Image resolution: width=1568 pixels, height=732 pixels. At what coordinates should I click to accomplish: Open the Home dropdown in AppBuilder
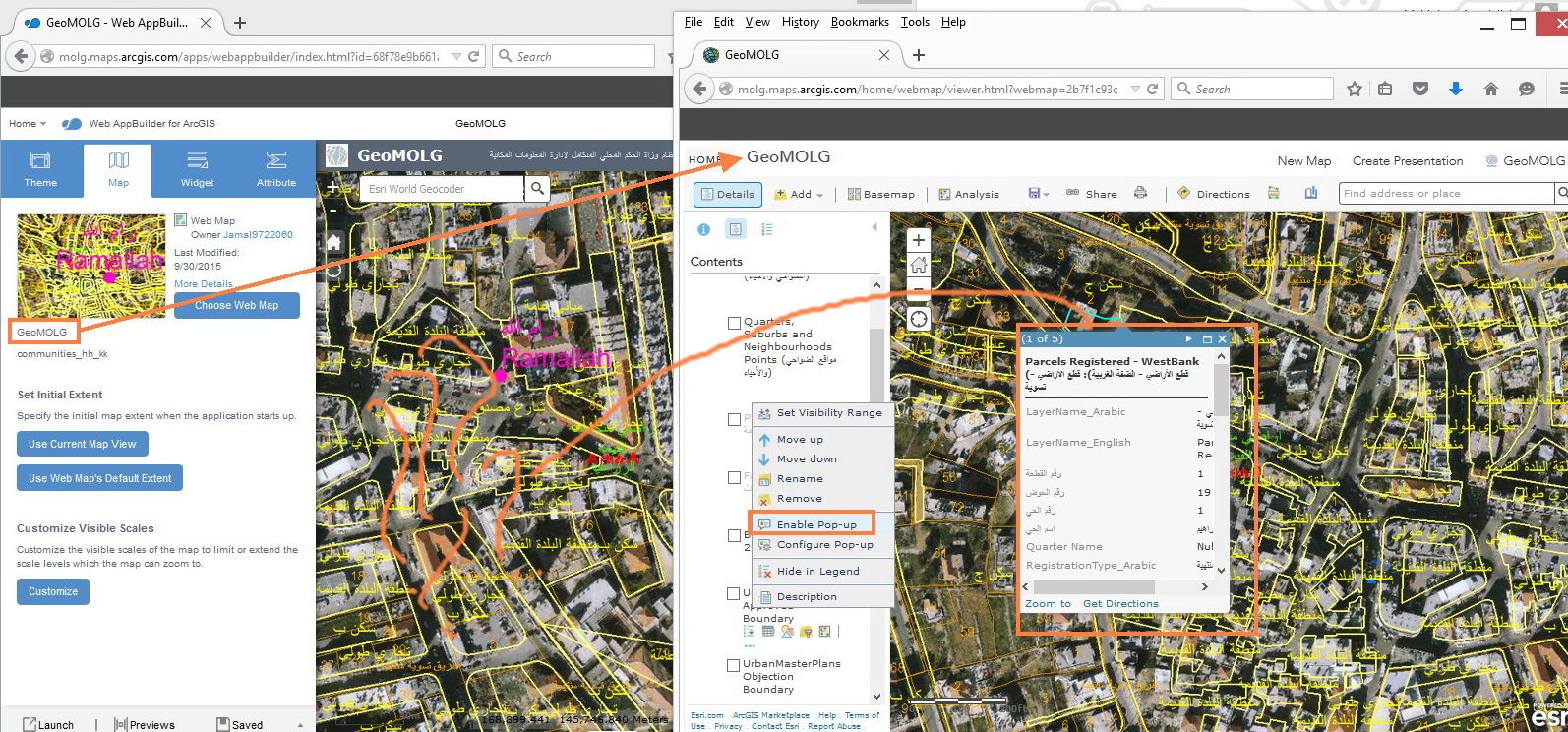click(x=28, y=123)
